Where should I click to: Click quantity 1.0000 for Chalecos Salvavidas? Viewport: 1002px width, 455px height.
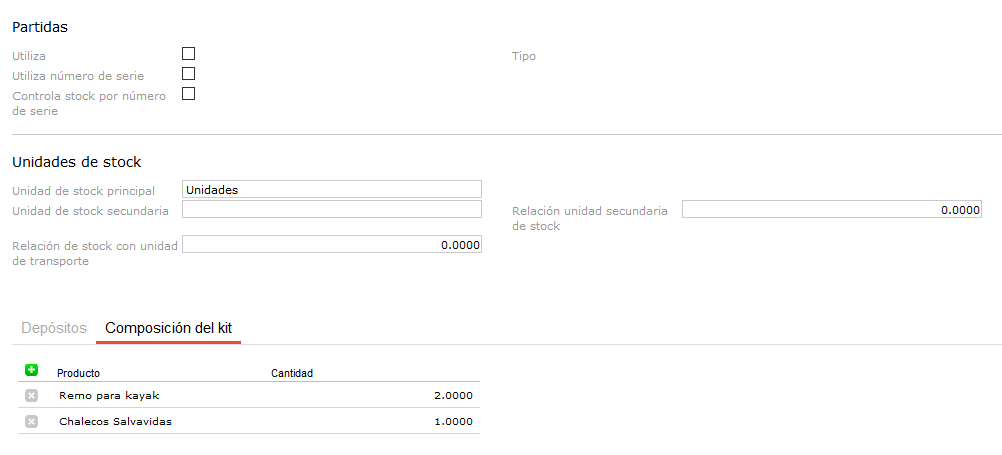pyautogui.click(x=453, y=422)
